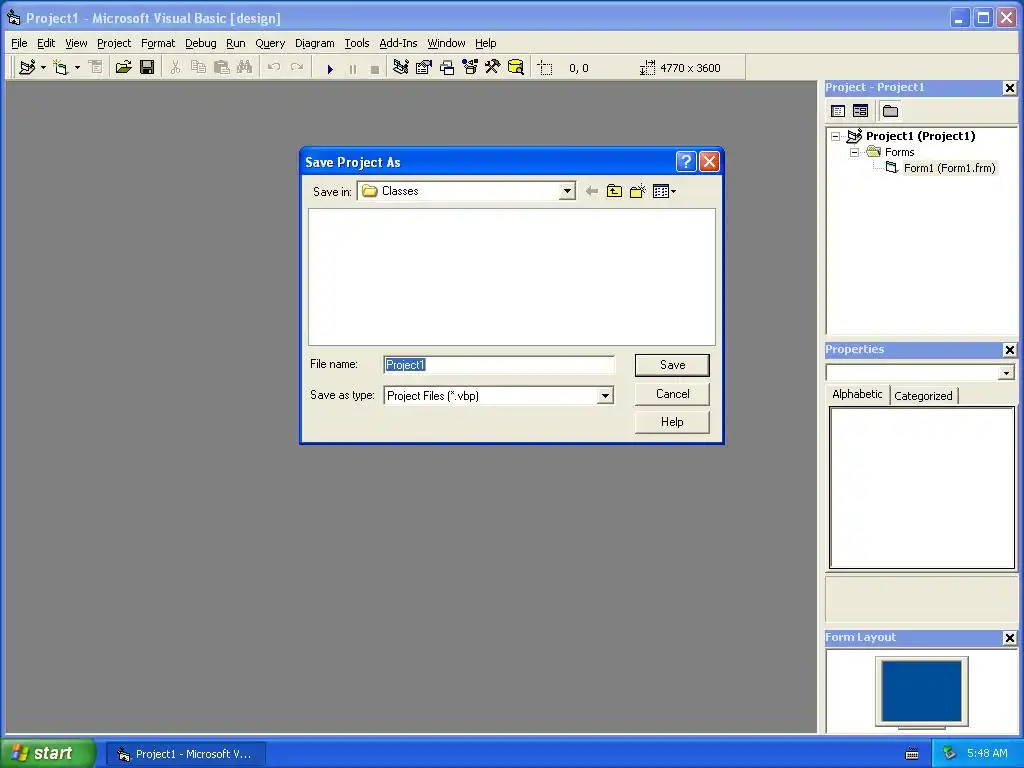Close the Properties panel

1010,350
